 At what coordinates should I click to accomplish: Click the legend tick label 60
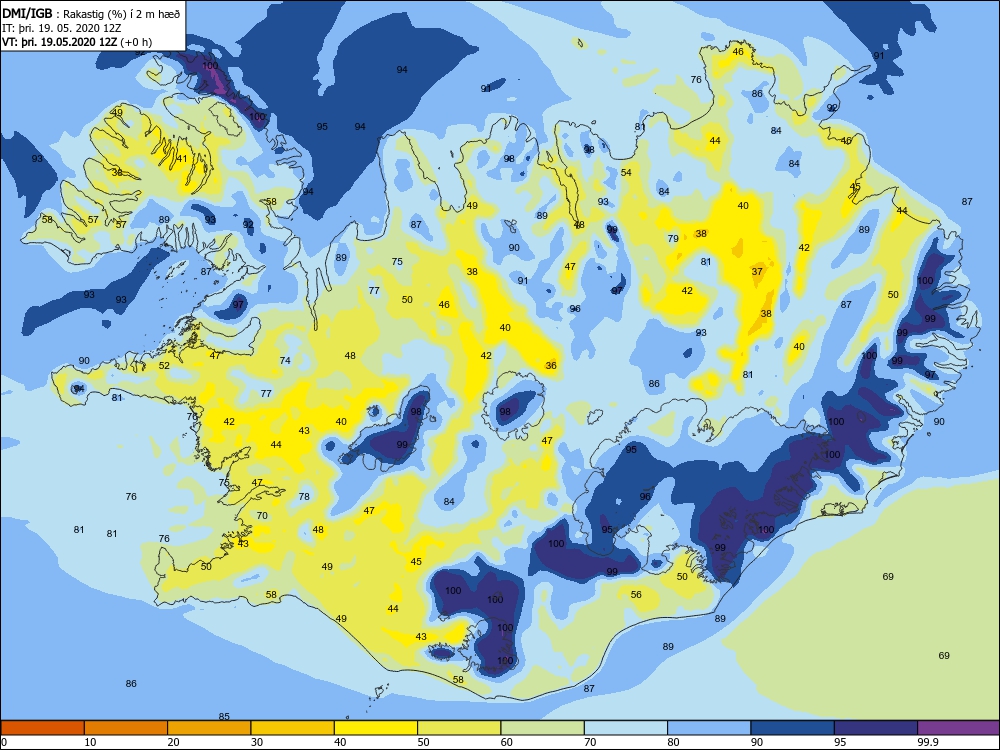[x=507, y=742]
